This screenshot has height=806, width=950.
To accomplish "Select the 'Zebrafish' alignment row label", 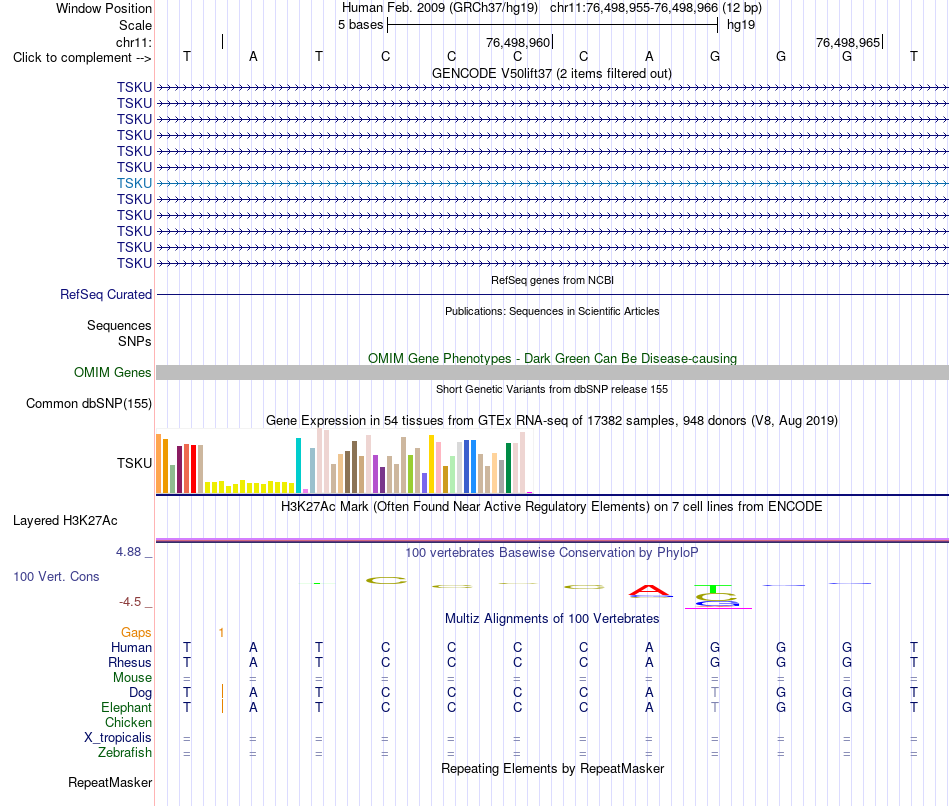I will (x=125, y=753).
